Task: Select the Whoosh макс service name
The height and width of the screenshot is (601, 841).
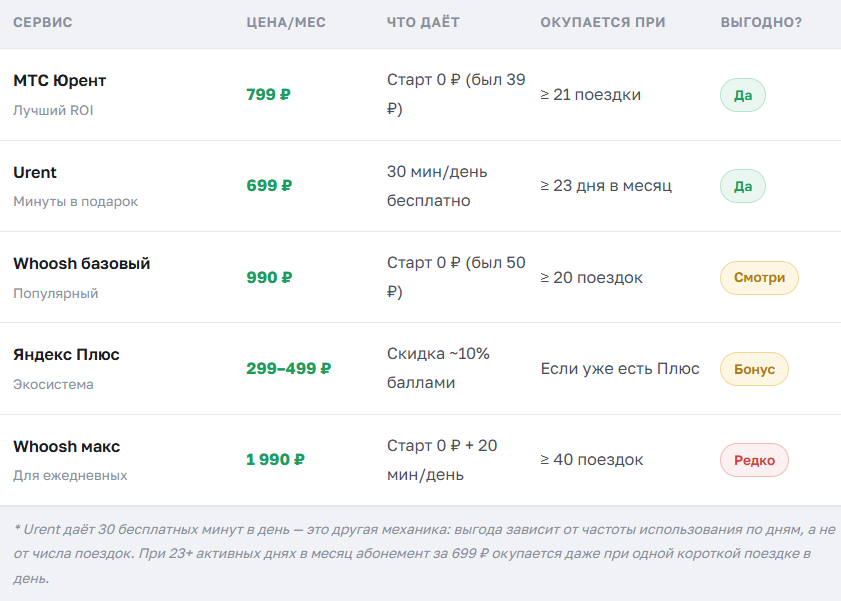Action: [67, 447]
